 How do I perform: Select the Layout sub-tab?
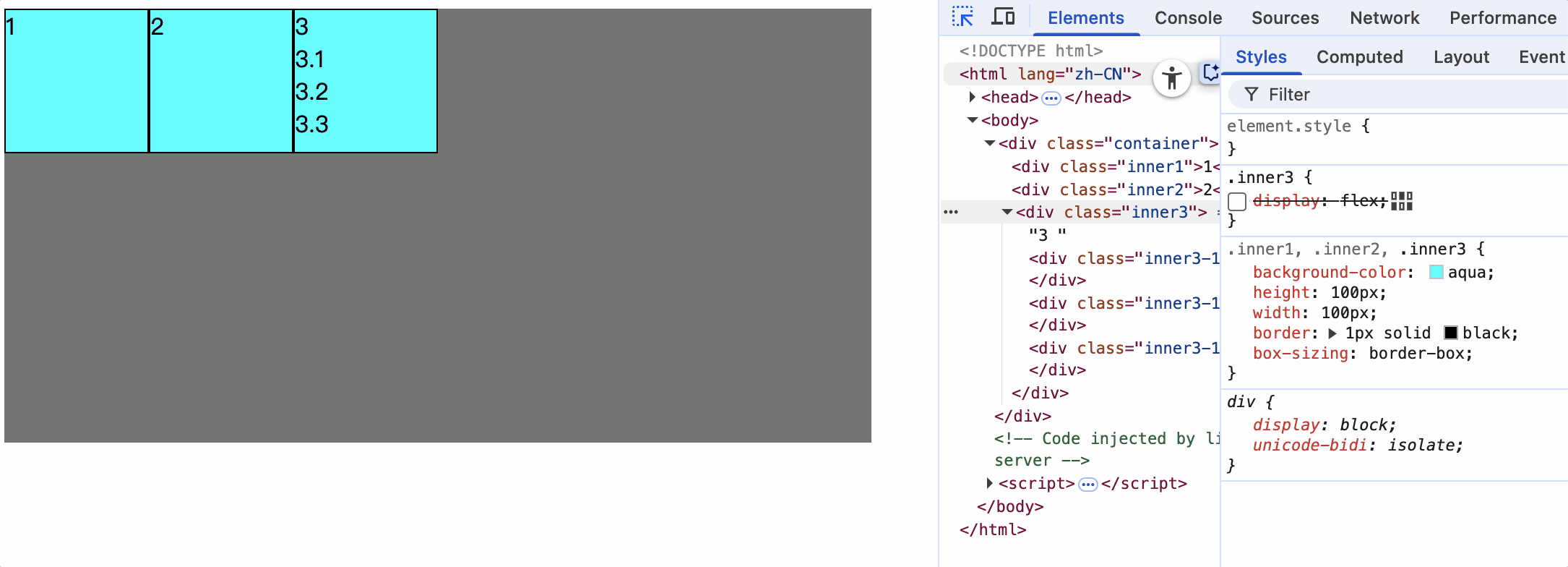1462,57
